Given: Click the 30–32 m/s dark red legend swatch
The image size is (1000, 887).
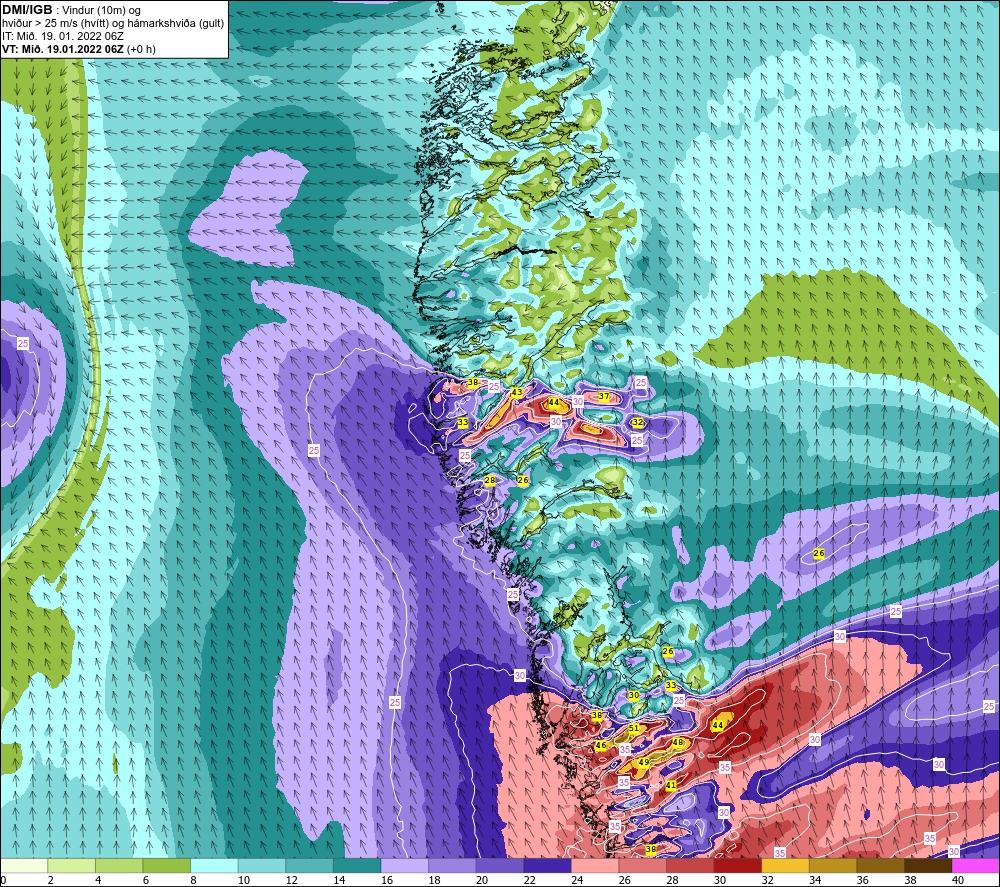Looking at the screenshot, I should [x=738, y=866].
